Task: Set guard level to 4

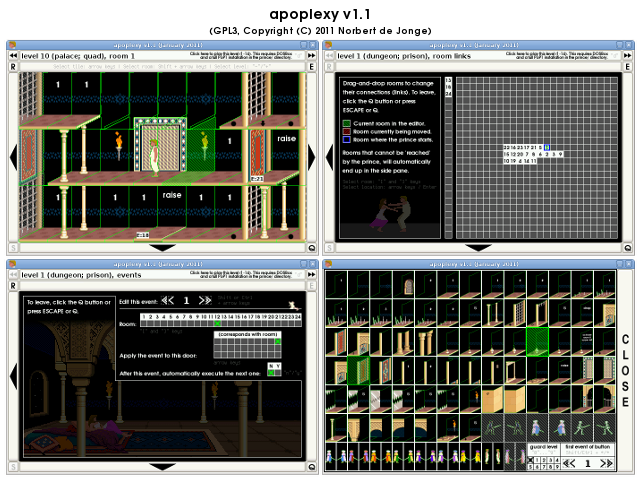Action: coord(558,460)
